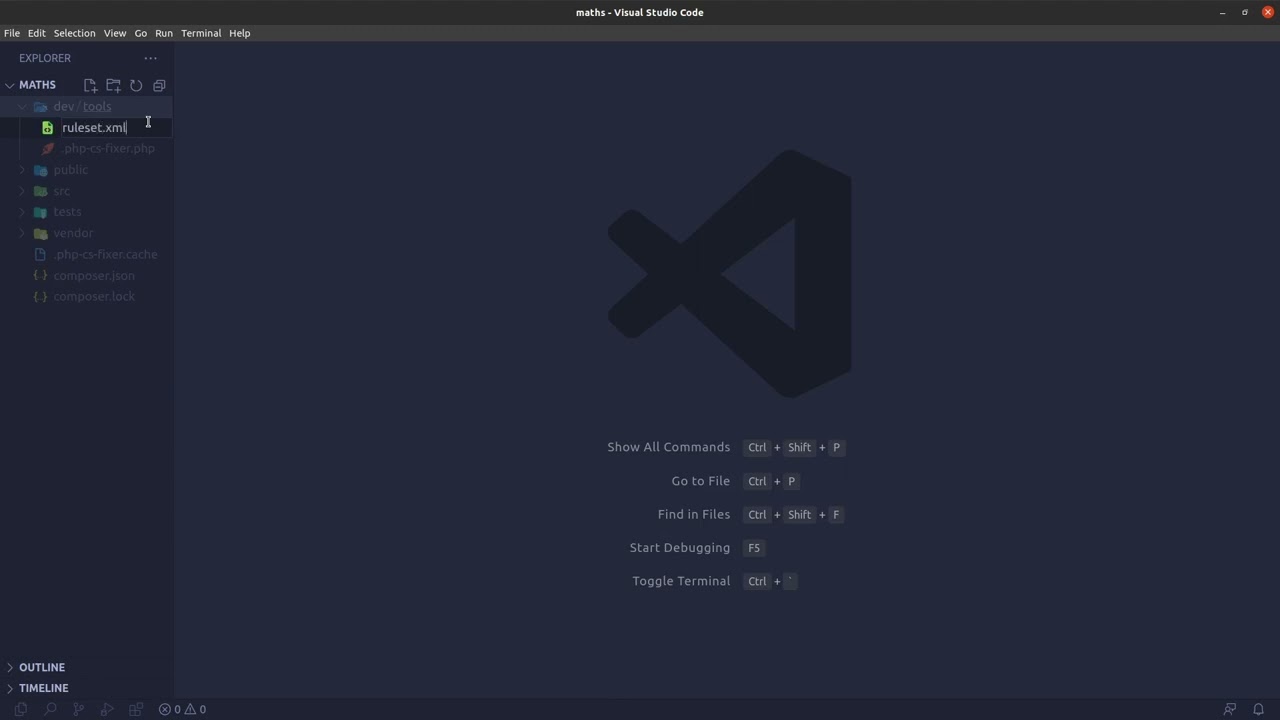Screen dimensions: 1280x720
Task: Click the 'Start Debugging' text
Action: coord(680,548)
